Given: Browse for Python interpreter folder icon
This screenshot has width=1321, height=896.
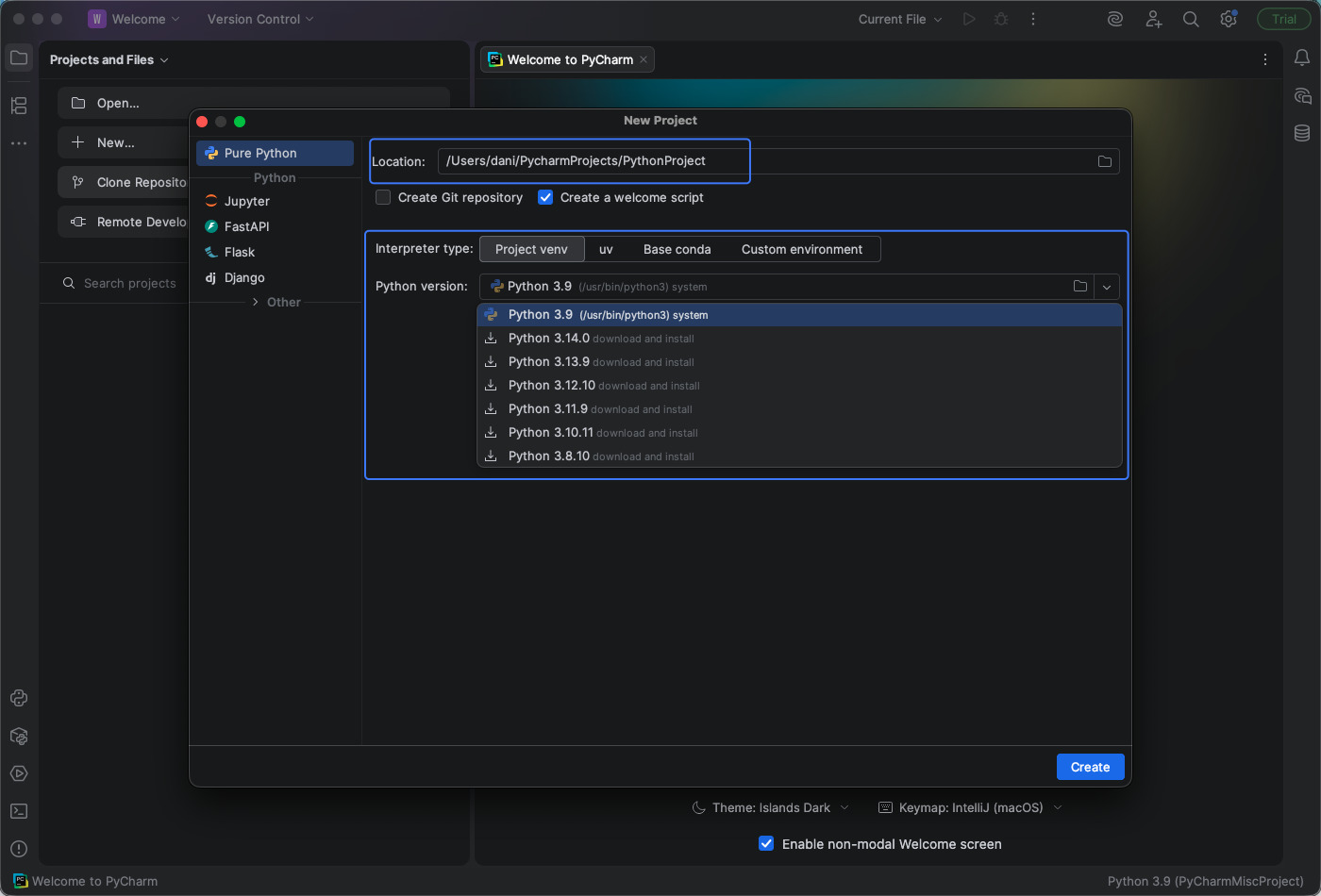Looking at the screenshot, I should click(x=1080, y=286).
